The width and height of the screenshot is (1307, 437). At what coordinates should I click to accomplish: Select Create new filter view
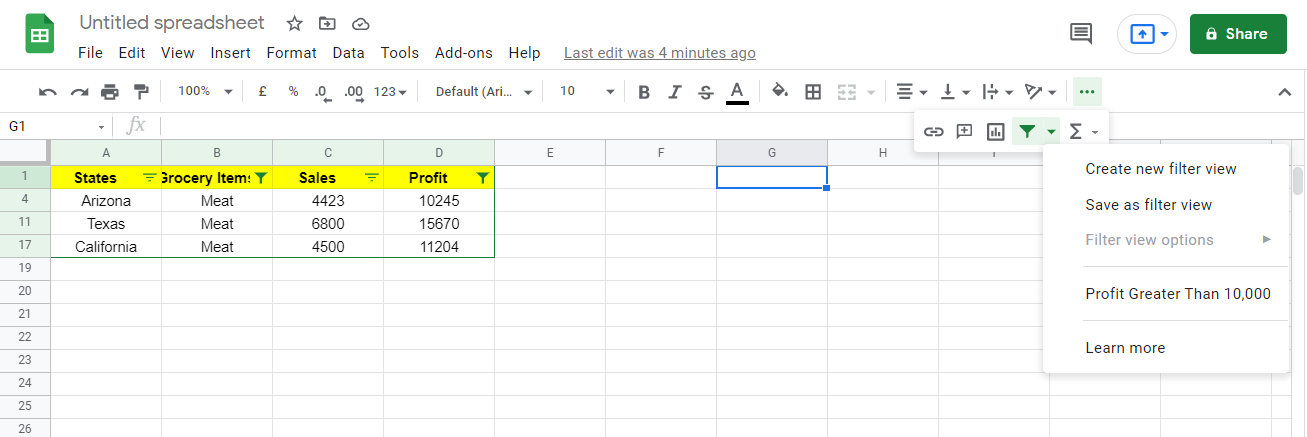[x=1160, y=169]
